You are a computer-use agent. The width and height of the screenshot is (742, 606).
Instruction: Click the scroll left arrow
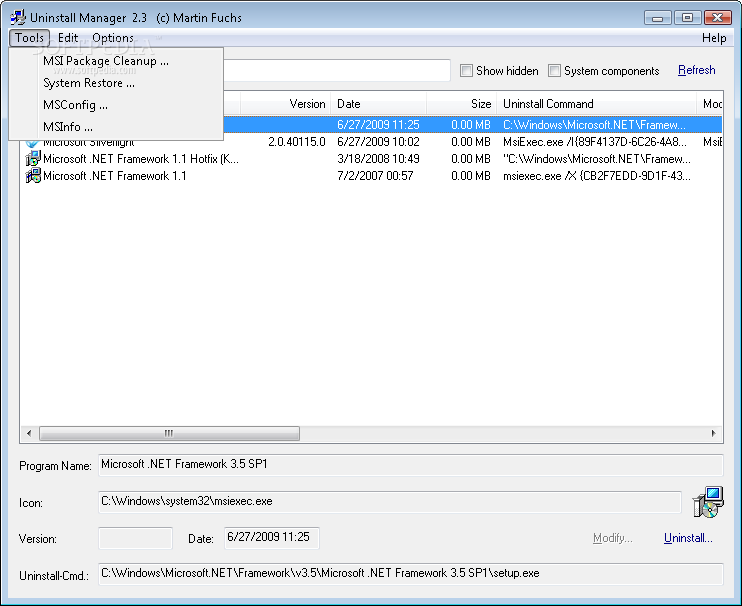29,433
